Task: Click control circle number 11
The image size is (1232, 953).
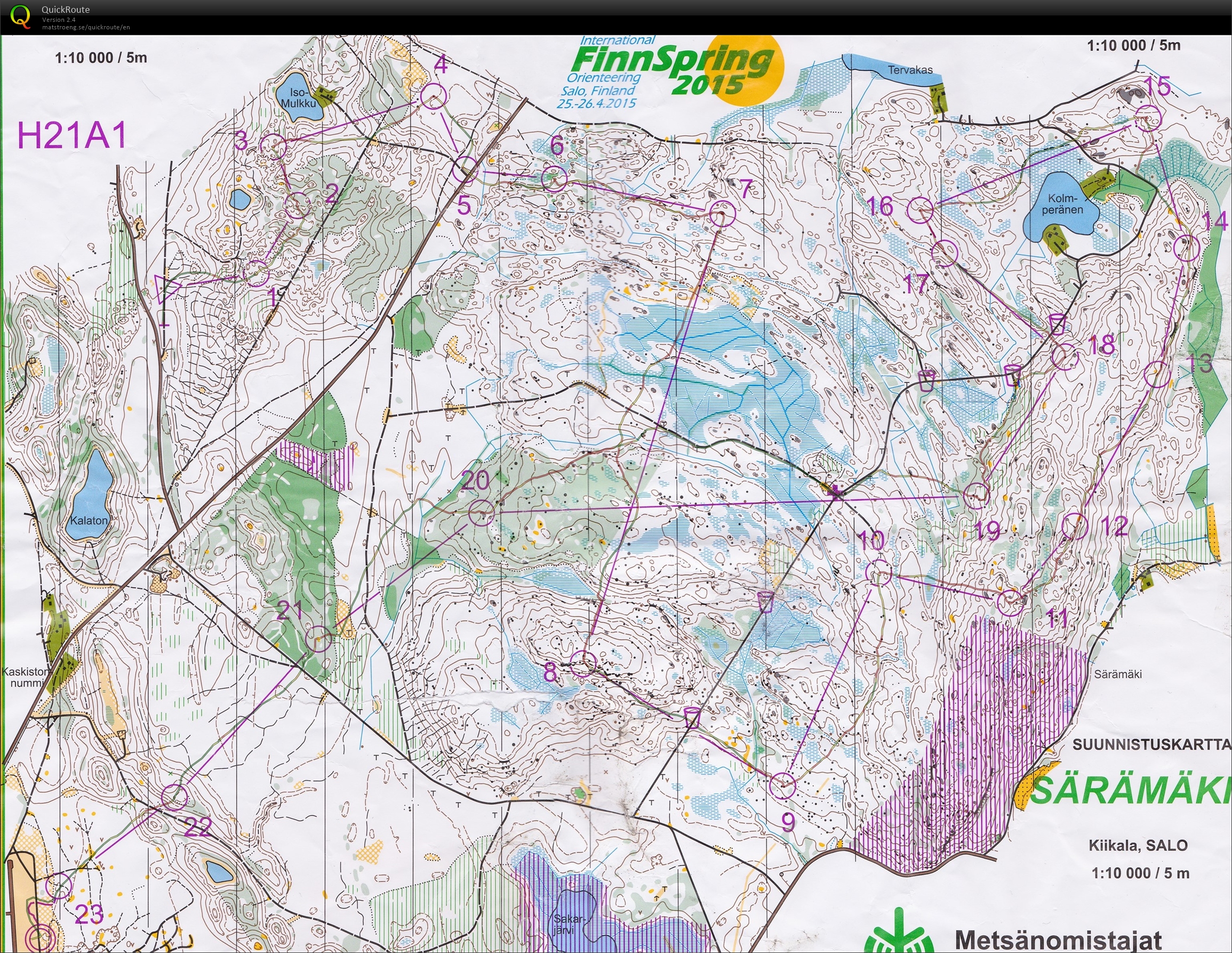Action: (x=1010, y=602)
